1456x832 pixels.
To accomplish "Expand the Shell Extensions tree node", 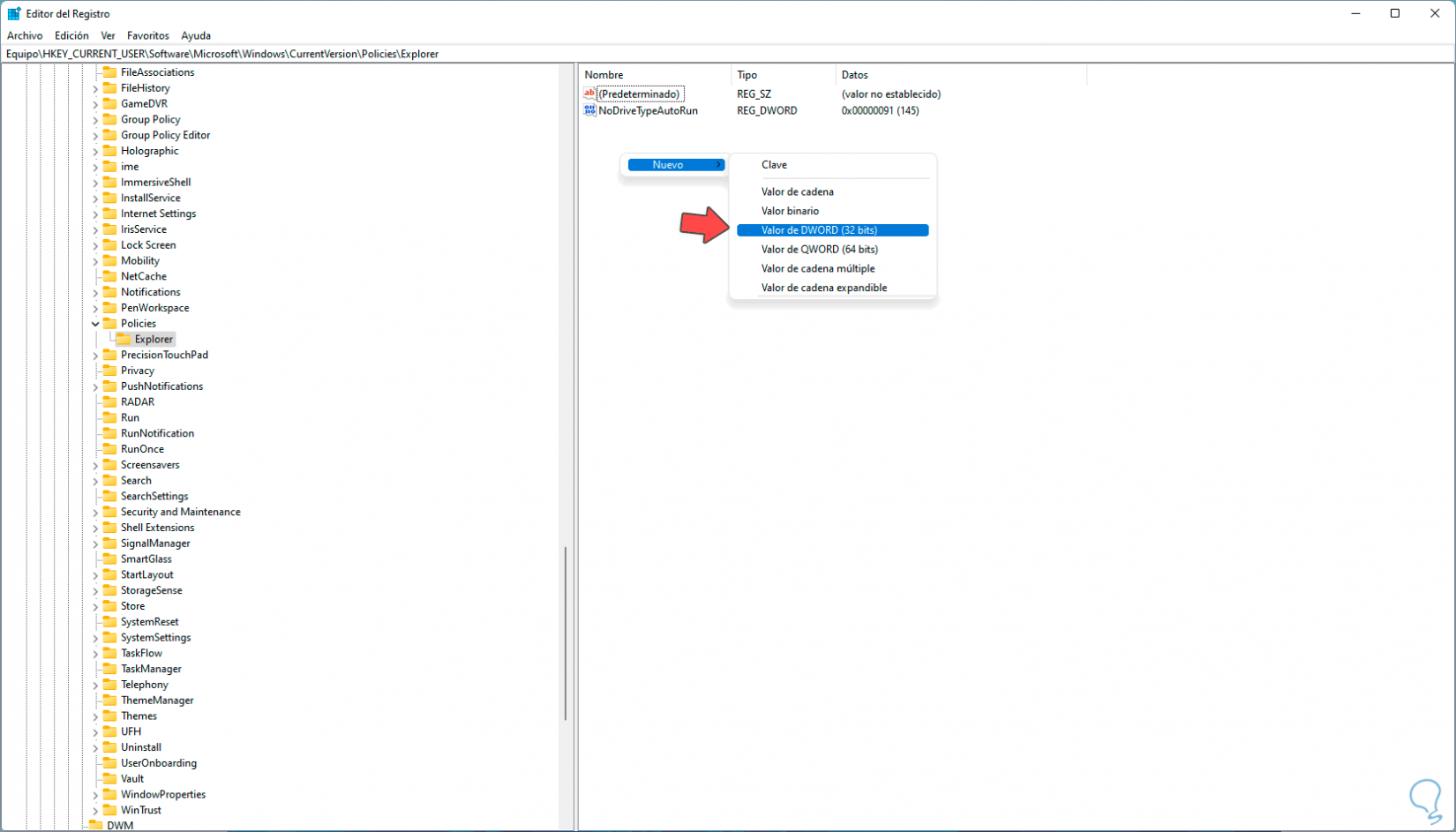I will click(95, 528).
